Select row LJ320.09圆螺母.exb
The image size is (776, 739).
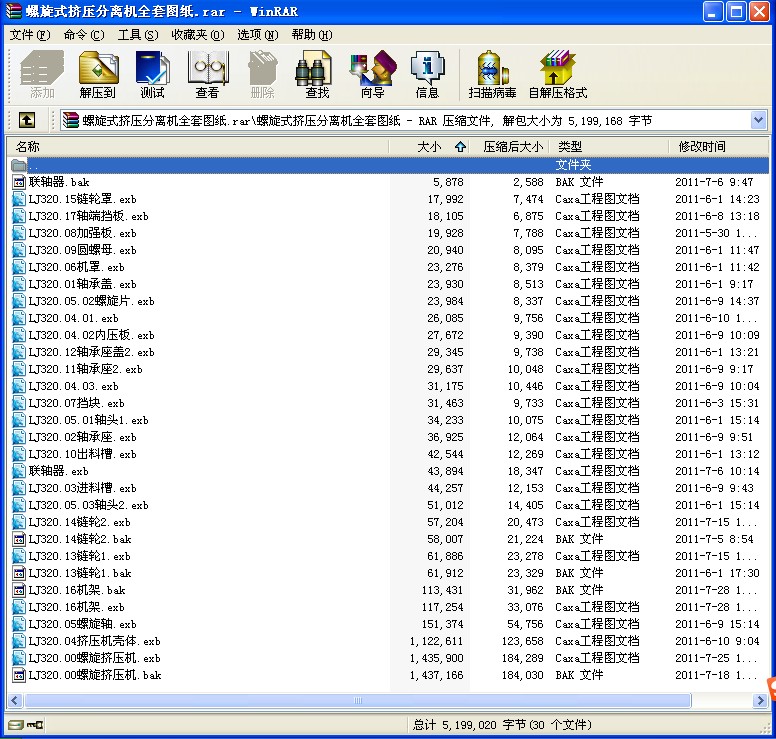390,250
